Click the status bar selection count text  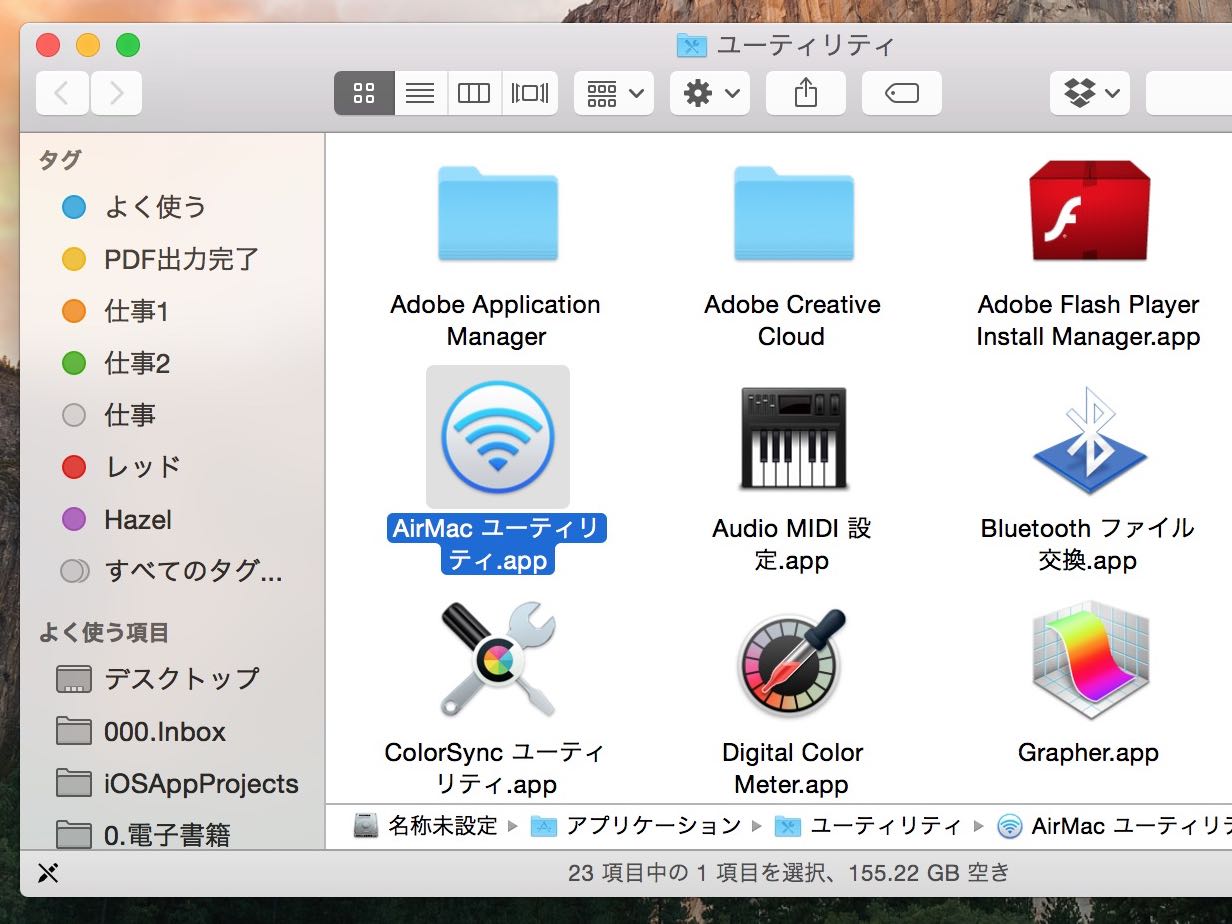(789, 873)
